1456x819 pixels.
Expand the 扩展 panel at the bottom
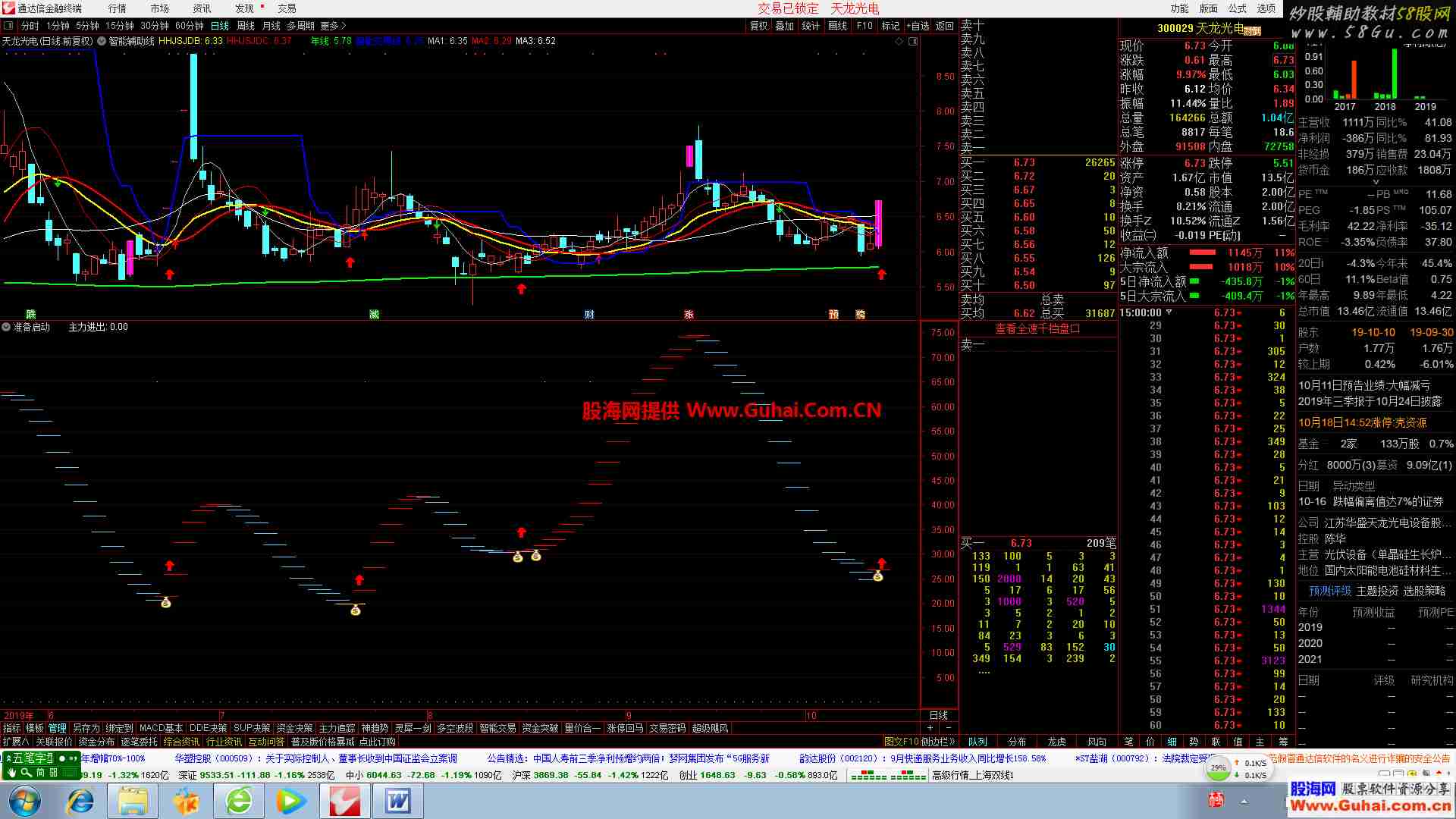[16, 742]
